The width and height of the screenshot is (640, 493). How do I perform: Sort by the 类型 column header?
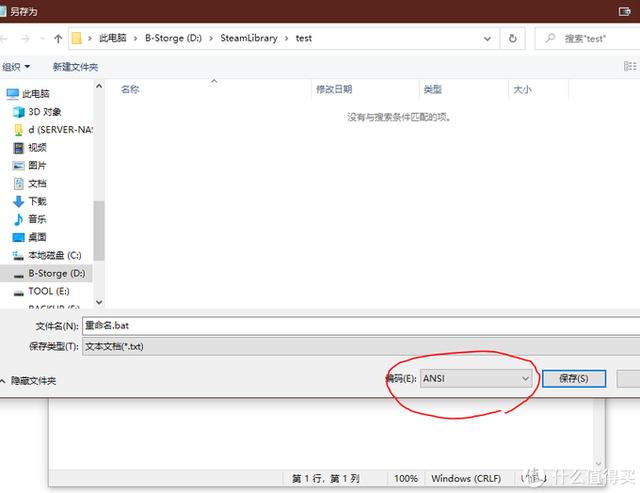433,89
